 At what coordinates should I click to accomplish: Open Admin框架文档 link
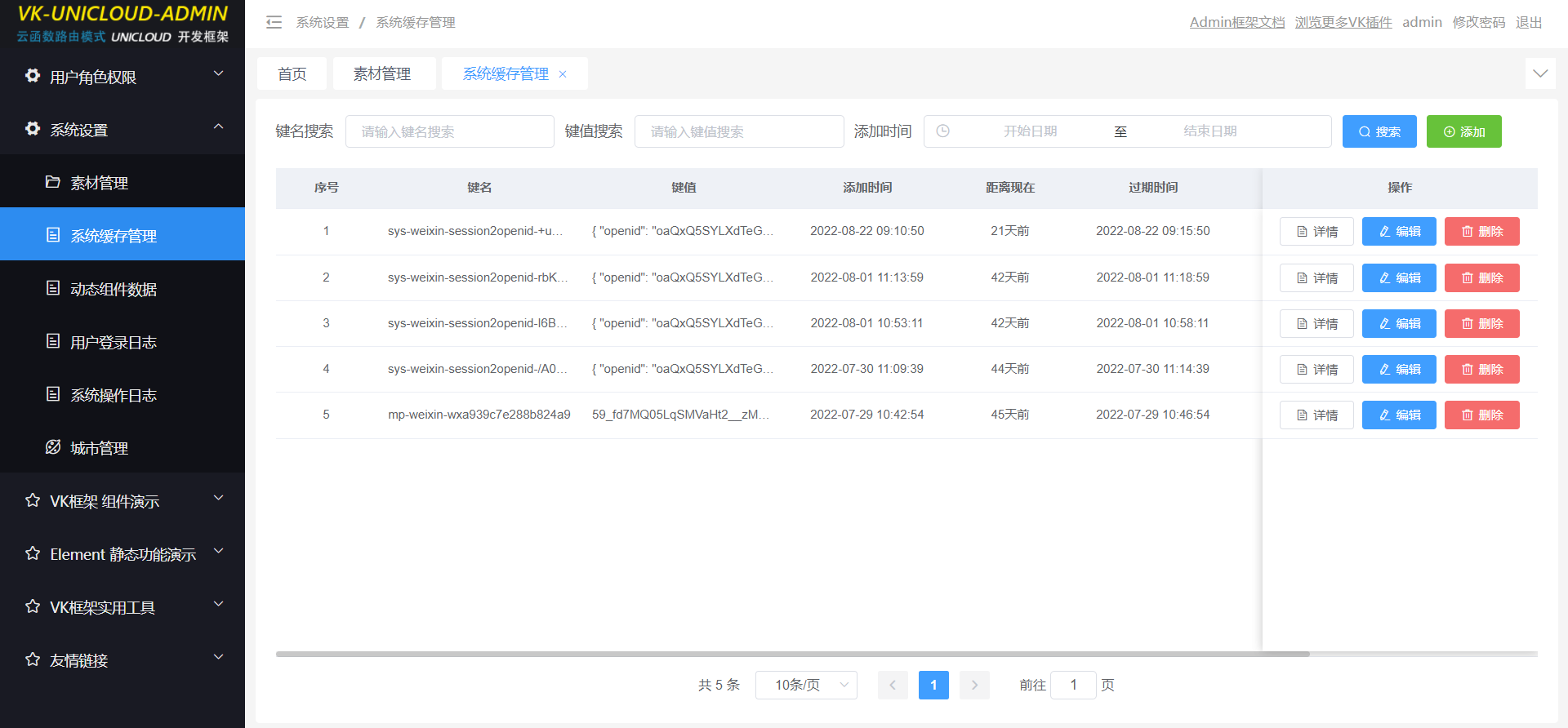click(x=1236, y=22)
